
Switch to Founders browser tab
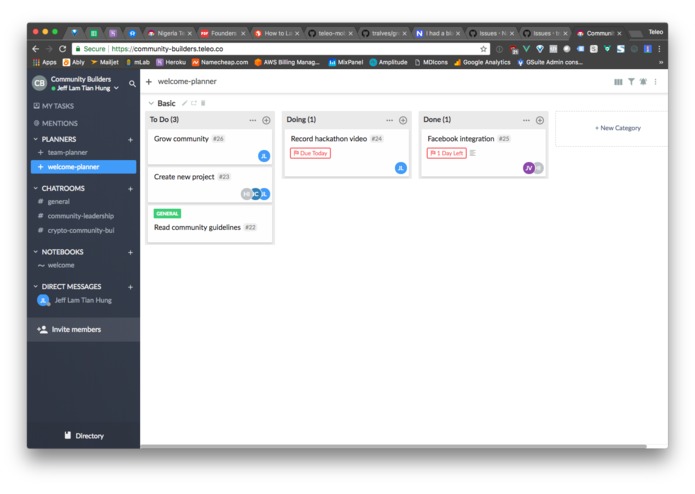click(x=223, y=33)
